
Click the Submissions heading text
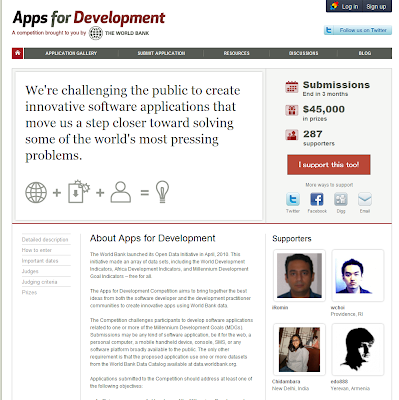(x=336, y=85)
